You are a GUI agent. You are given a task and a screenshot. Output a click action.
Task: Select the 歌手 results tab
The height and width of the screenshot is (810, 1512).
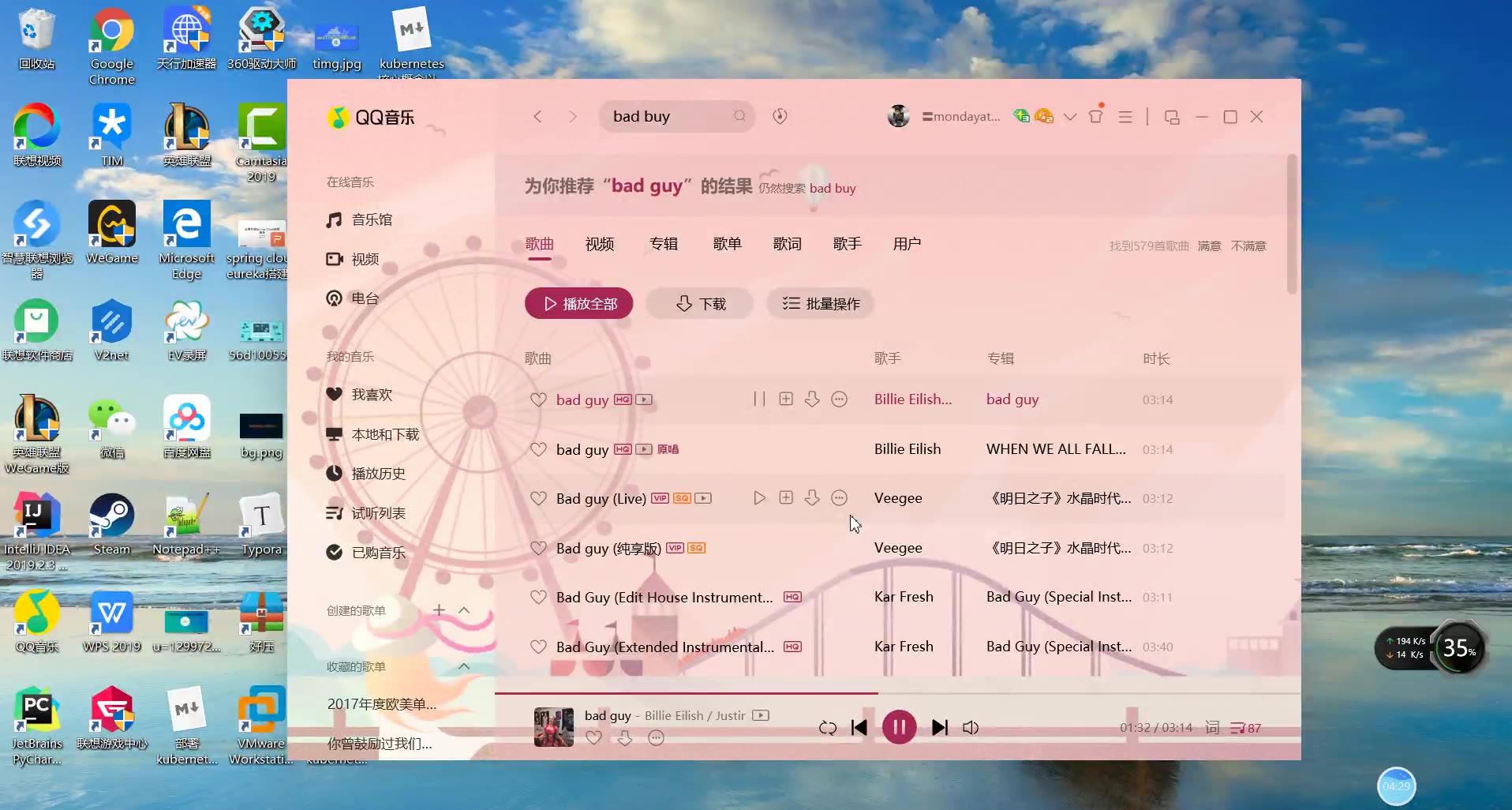847,244
